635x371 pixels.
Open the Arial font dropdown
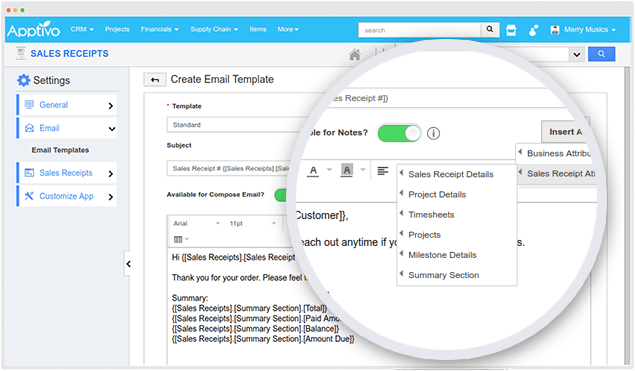pos(196,224)
